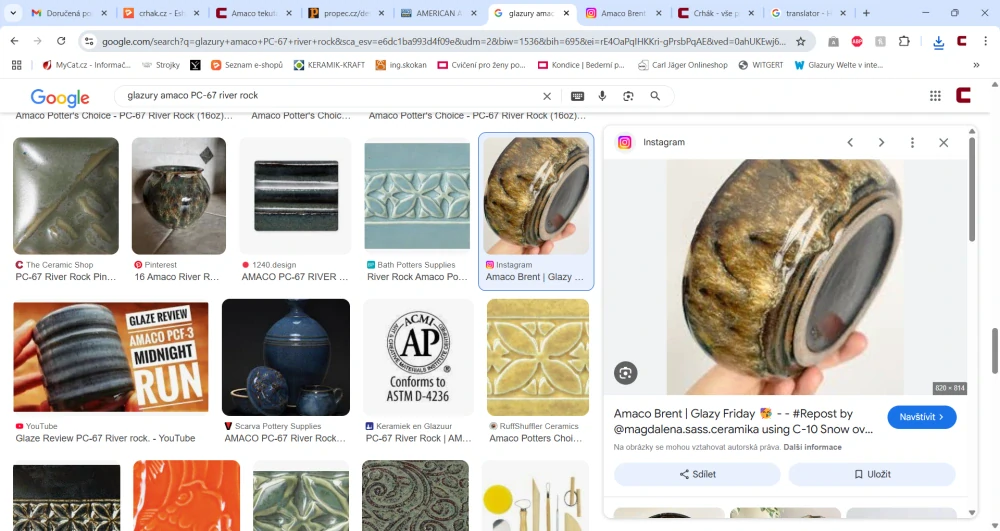Open the Extensions puzzle menu
The width and height of the screenshot is (1000, 531).
tap(904, 41)
